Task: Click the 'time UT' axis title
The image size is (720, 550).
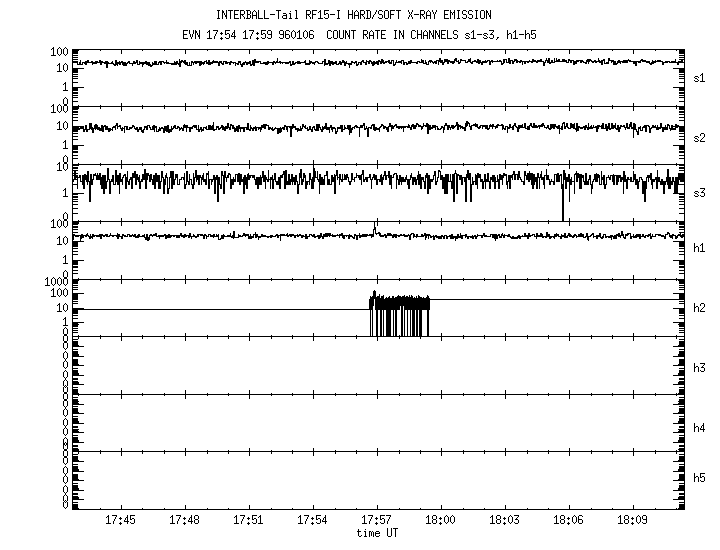Action: [377, 533]
